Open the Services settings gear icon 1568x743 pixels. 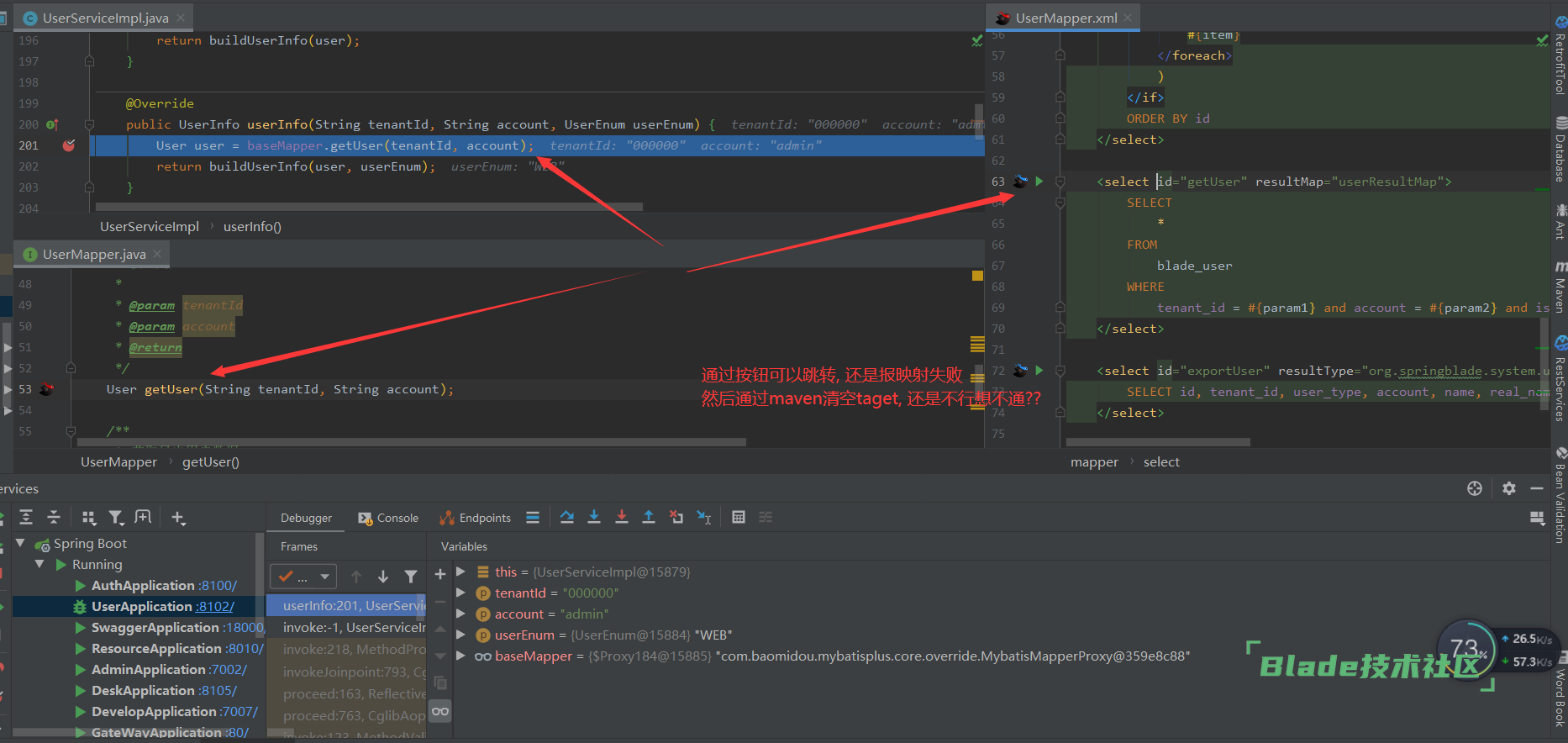1509,488
